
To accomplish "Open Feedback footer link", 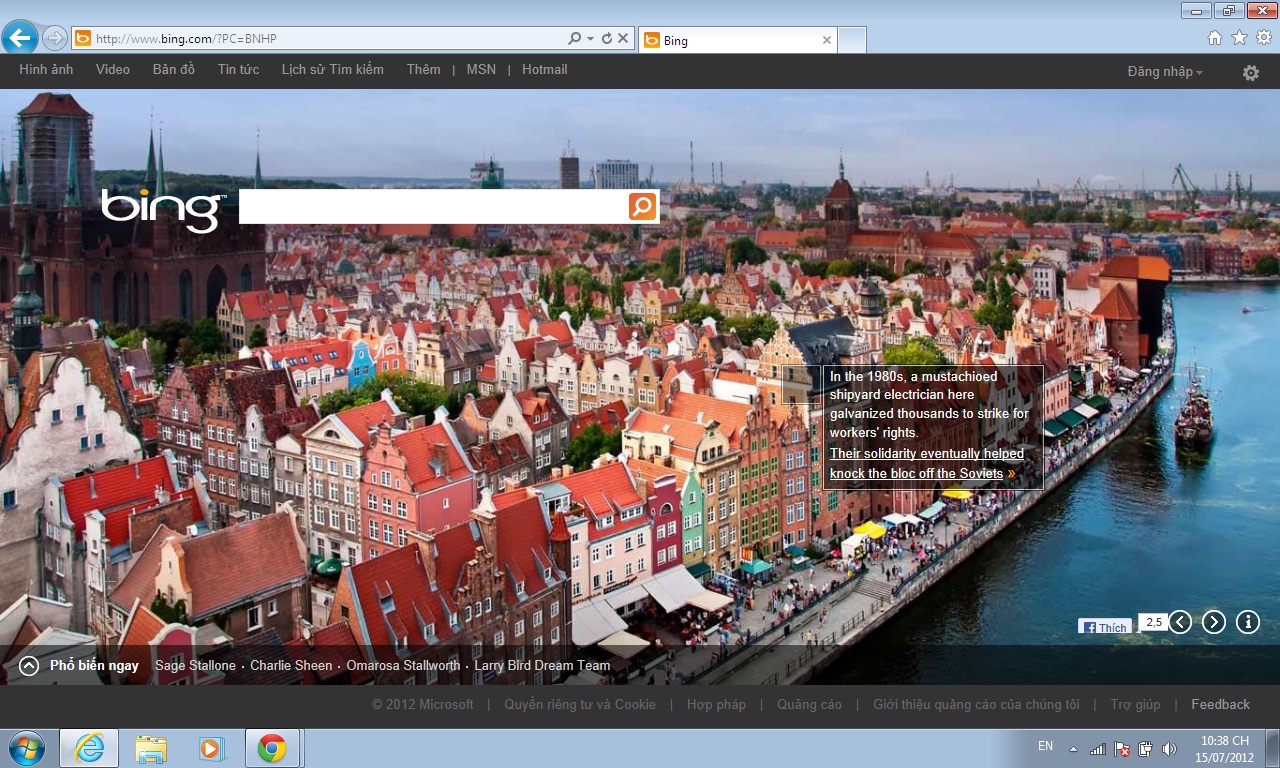I will click(1220, 705).
